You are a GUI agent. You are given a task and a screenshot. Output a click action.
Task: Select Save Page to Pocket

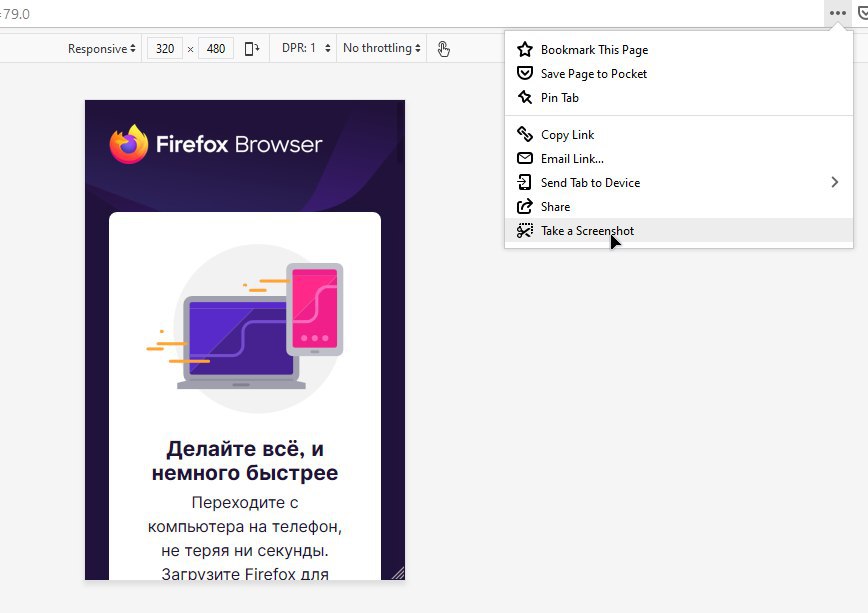679,74
